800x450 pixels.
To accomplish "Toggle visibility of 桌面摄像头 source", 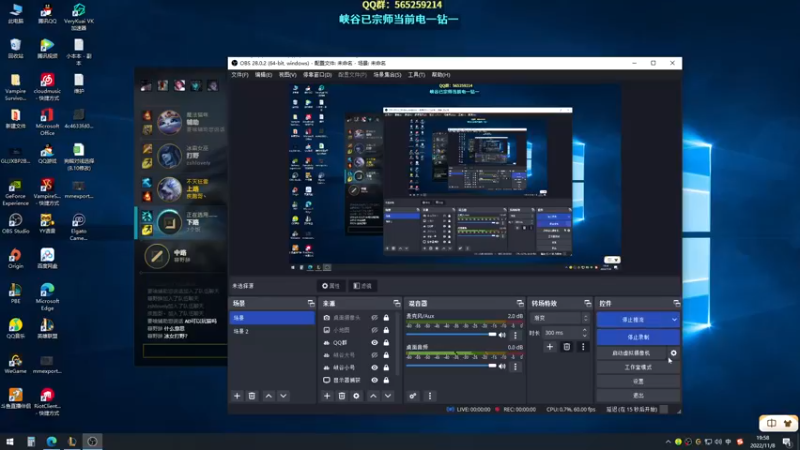I will 374,317.
